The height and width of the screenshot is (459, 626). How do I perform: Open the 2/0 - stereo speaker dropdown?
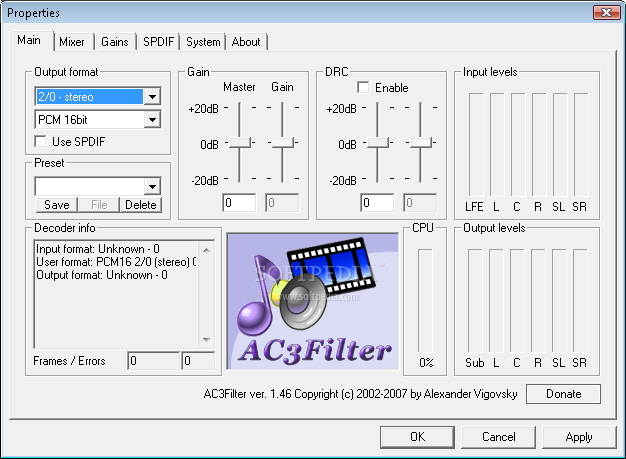coord(152,97)
